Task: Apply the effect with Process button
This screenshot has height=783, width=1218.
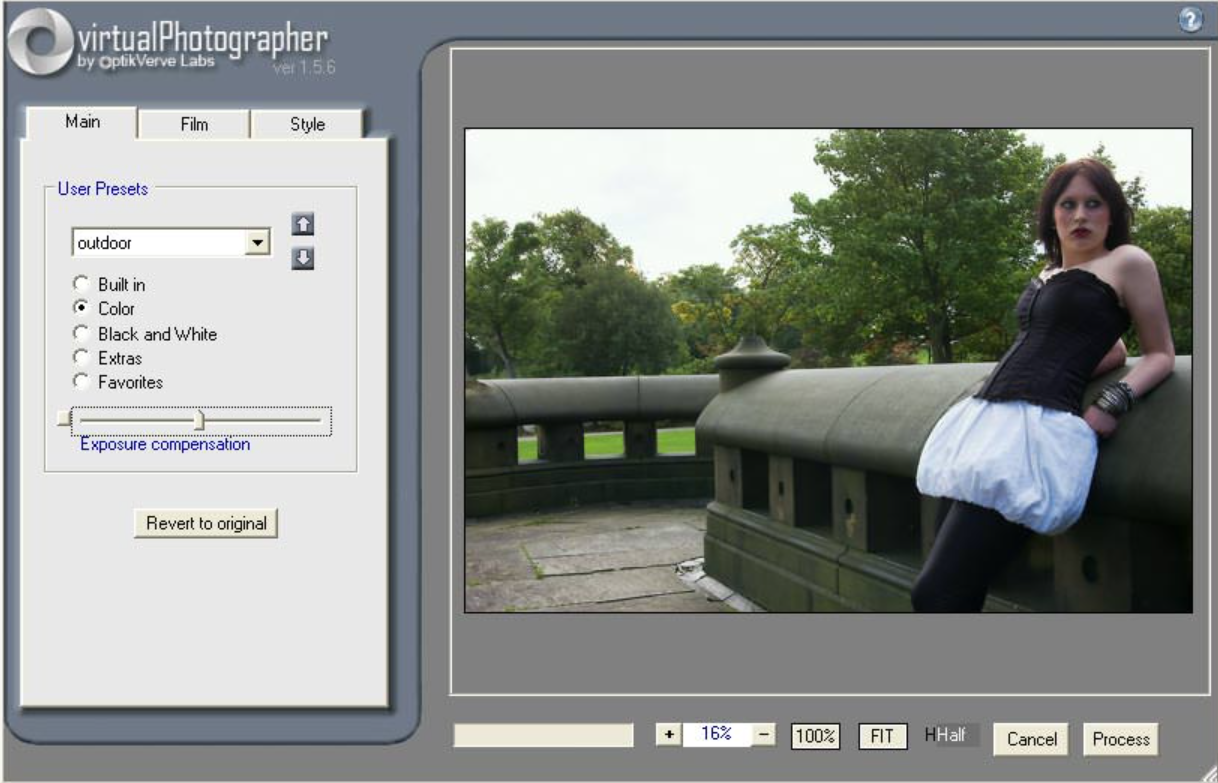Action: coord(1120,739)
